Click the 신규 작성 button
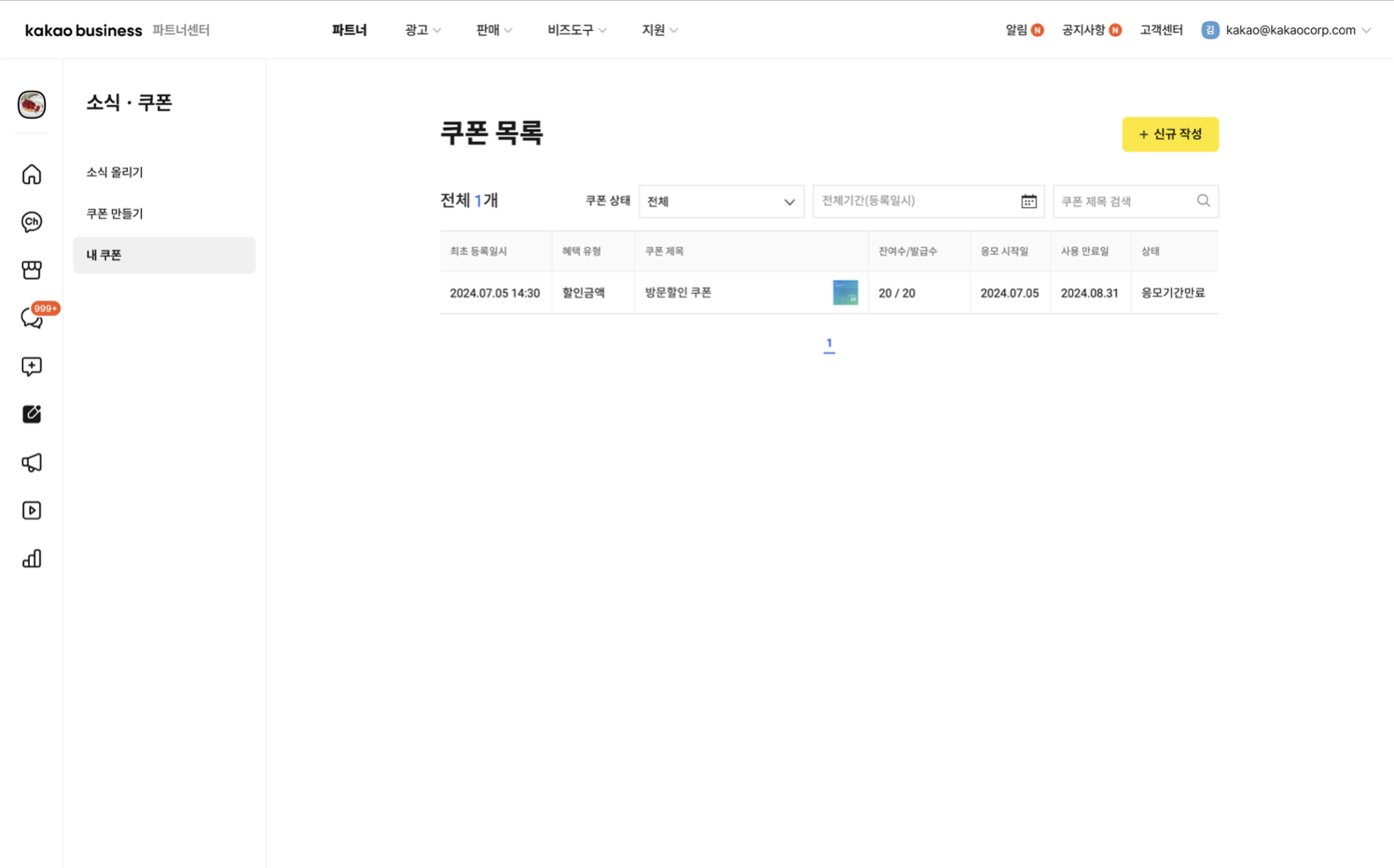The height and width of the screenshot is (868, 1394). coord(1170,134)
